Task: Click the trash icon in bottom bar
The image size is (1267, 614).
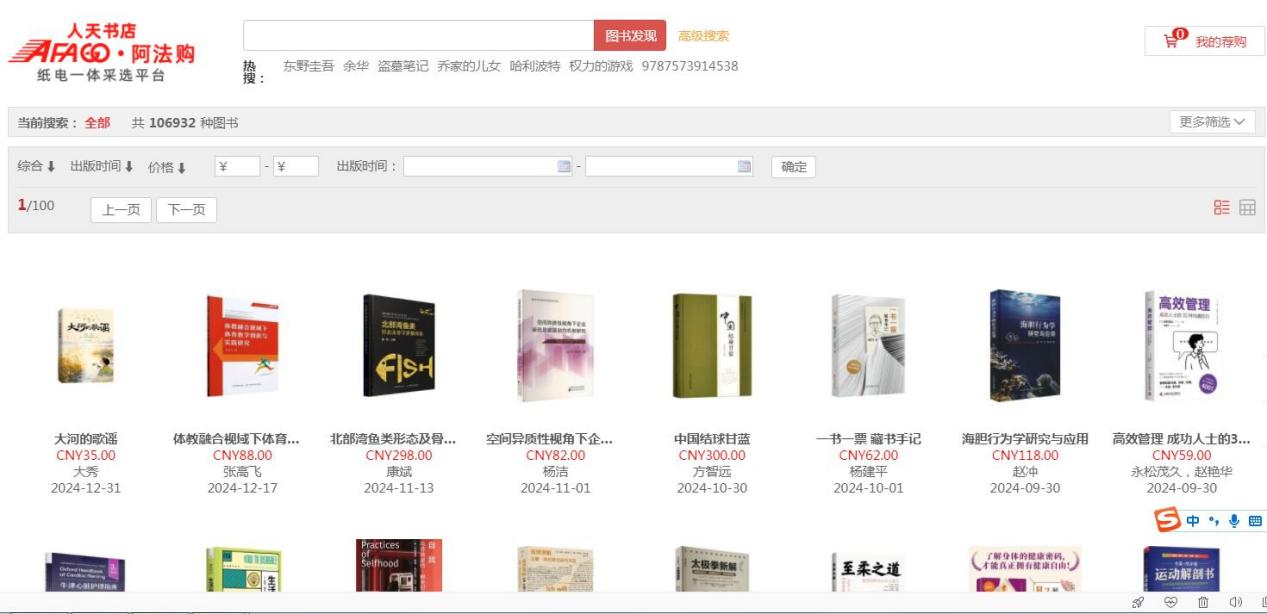Action: click(1203, 602)
